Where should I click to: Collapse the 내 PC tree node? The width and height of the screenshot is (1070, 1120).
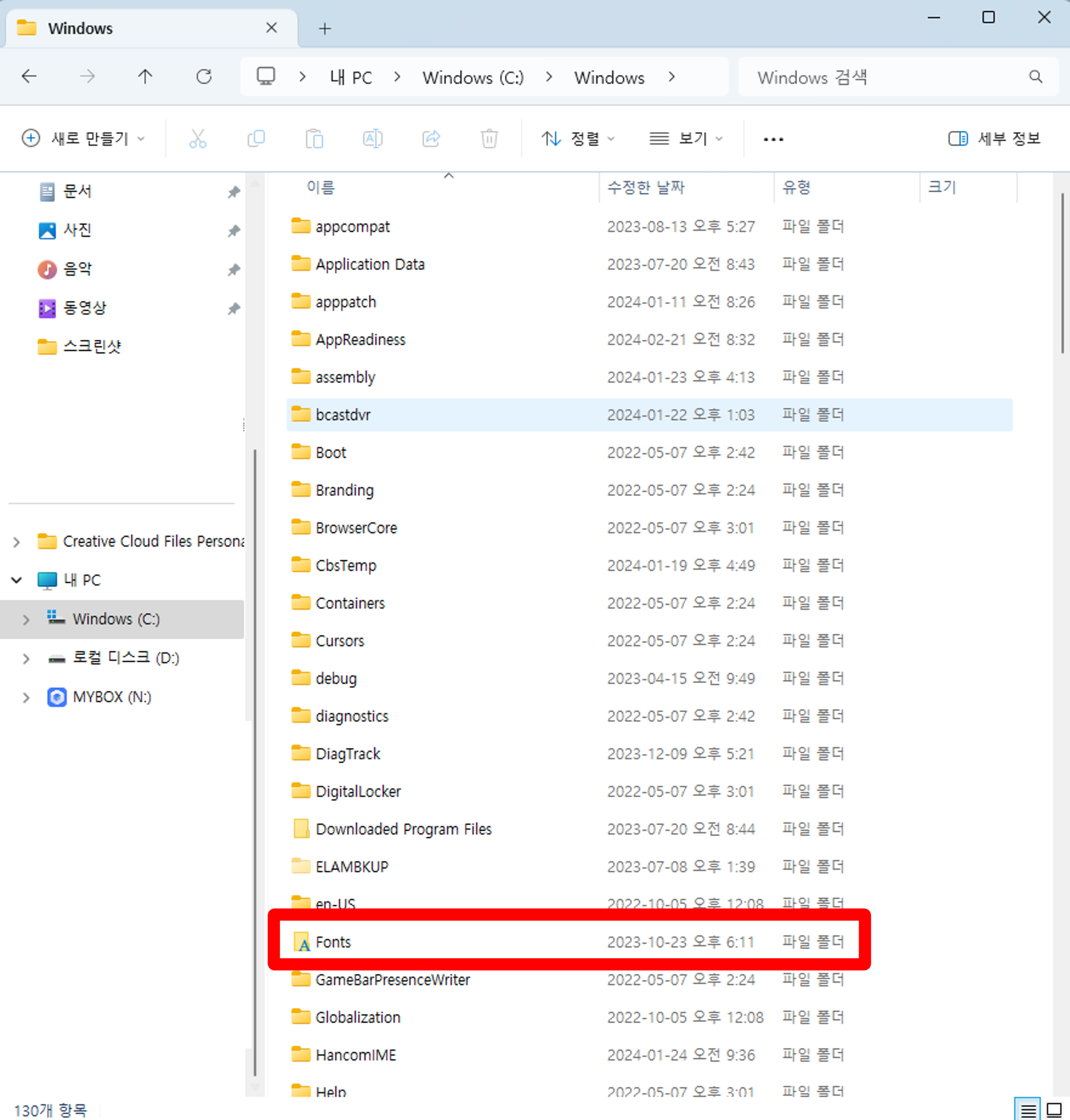click(x=17, y=580)
